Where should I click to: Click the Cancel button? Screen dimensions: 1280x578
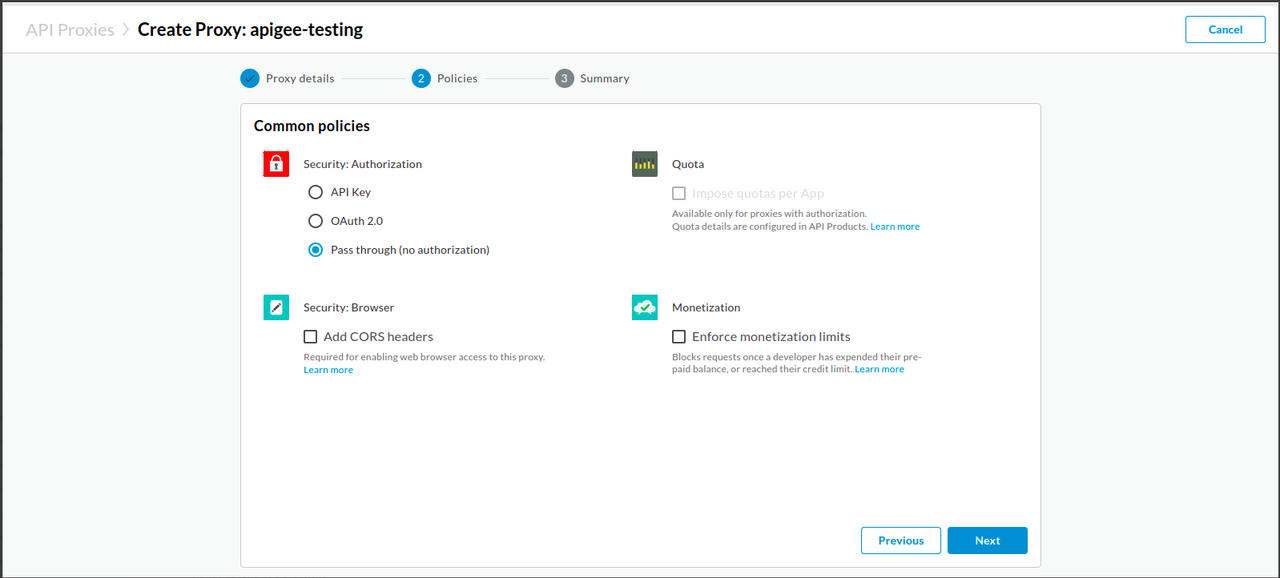[1225, 29]
